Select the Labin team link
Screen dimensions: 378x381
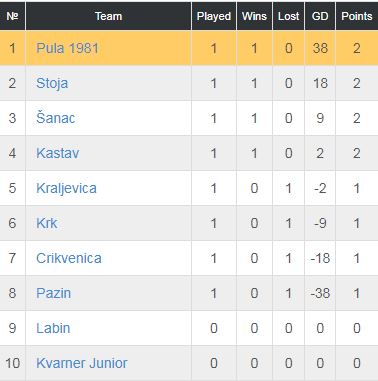(53, 328)
